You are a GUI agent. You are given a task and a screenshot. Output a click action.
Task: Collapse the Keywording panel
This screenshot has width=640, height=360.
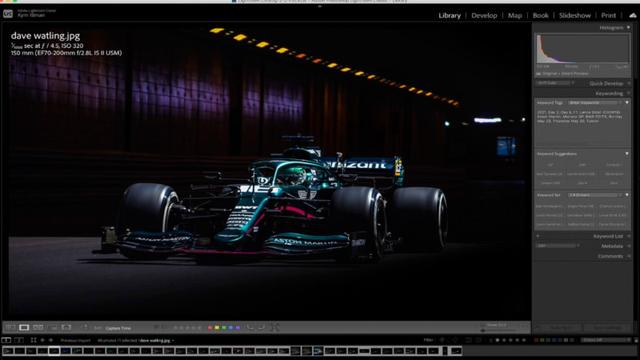click(629, 93)
